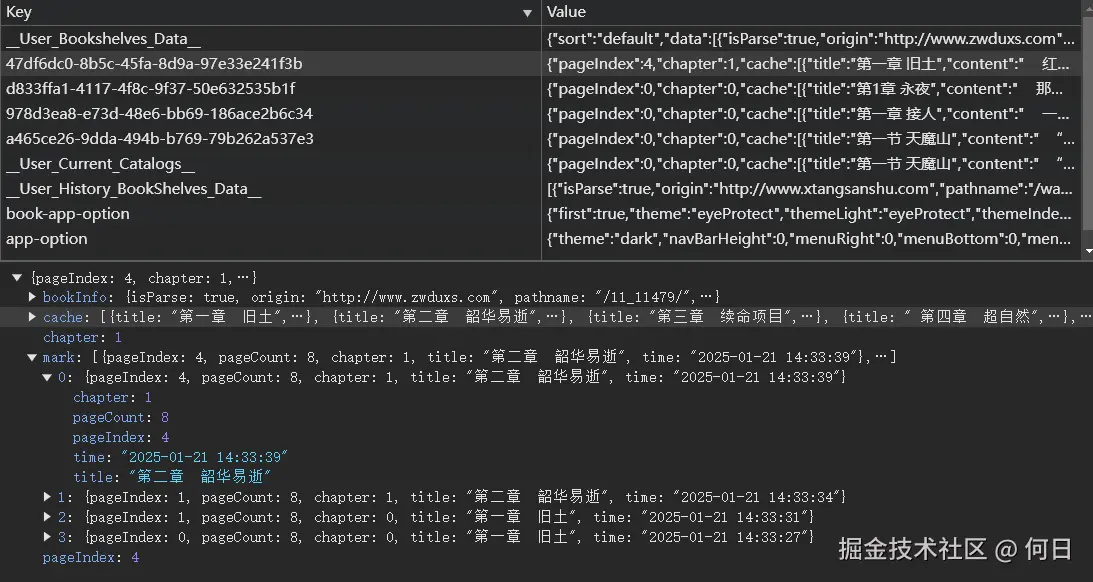Select key d833ffa1-4117-4f8c-9f37-50e632535b1f
Image resolution: width=1093 pixels, height=582 pixels.
pos(150,89)
